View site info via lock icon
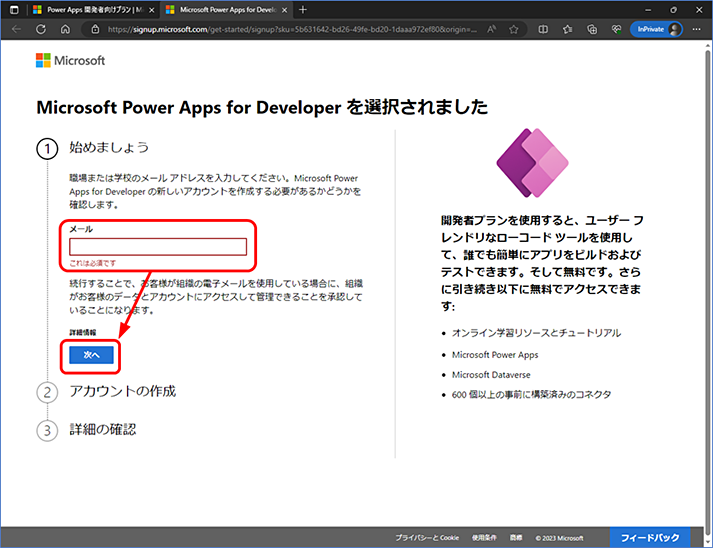Image resolution: width=713 pixels, height=548 pixels. 95,29
